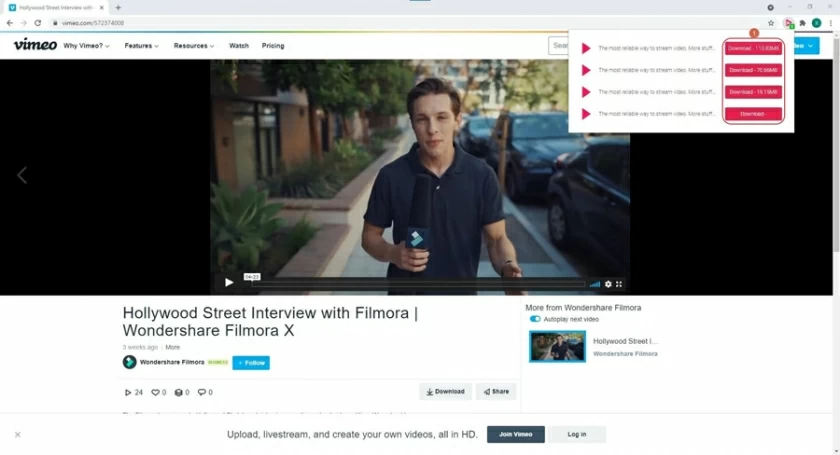The image size is (840, 455).
Task: Expand the Features menu
Action: 141,46
